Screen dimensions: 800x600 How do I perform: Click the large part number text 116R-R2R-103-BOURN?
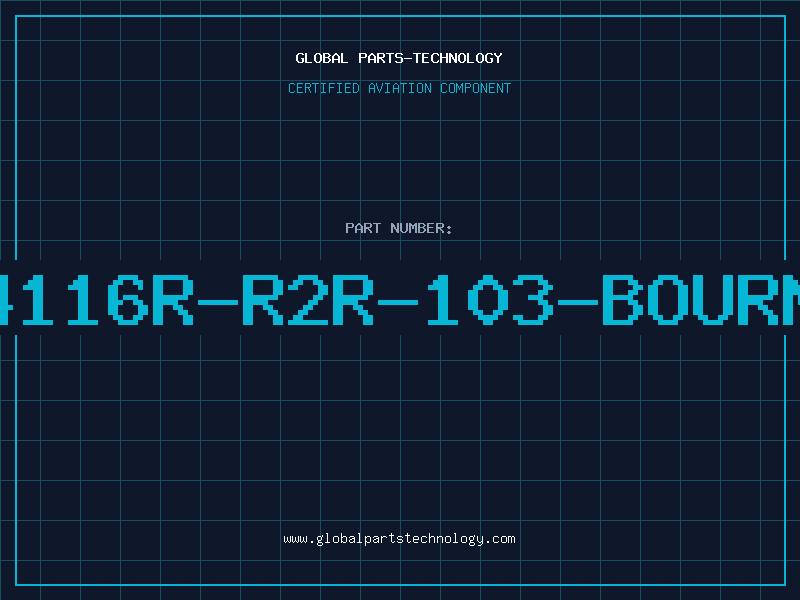coord(400,300)
